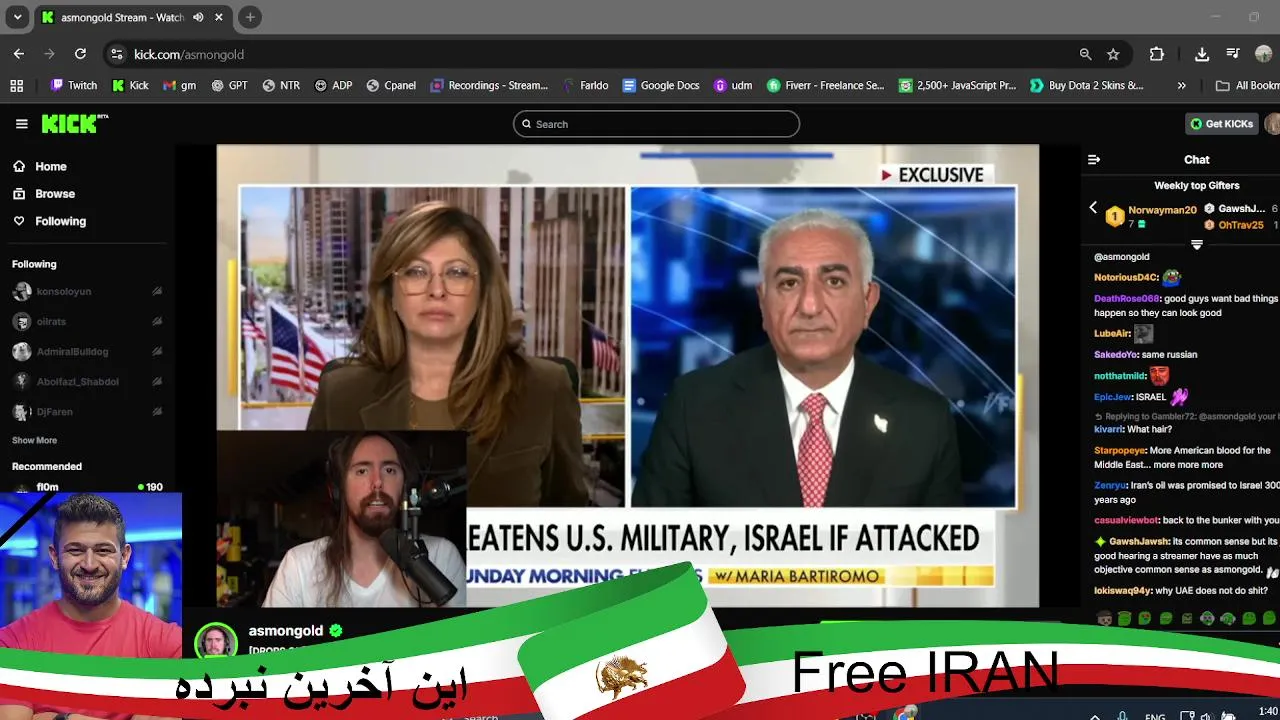This screenshot has height=720, width=1280.
Task: Expand the Following list with Show More
Action: point(34,441)
